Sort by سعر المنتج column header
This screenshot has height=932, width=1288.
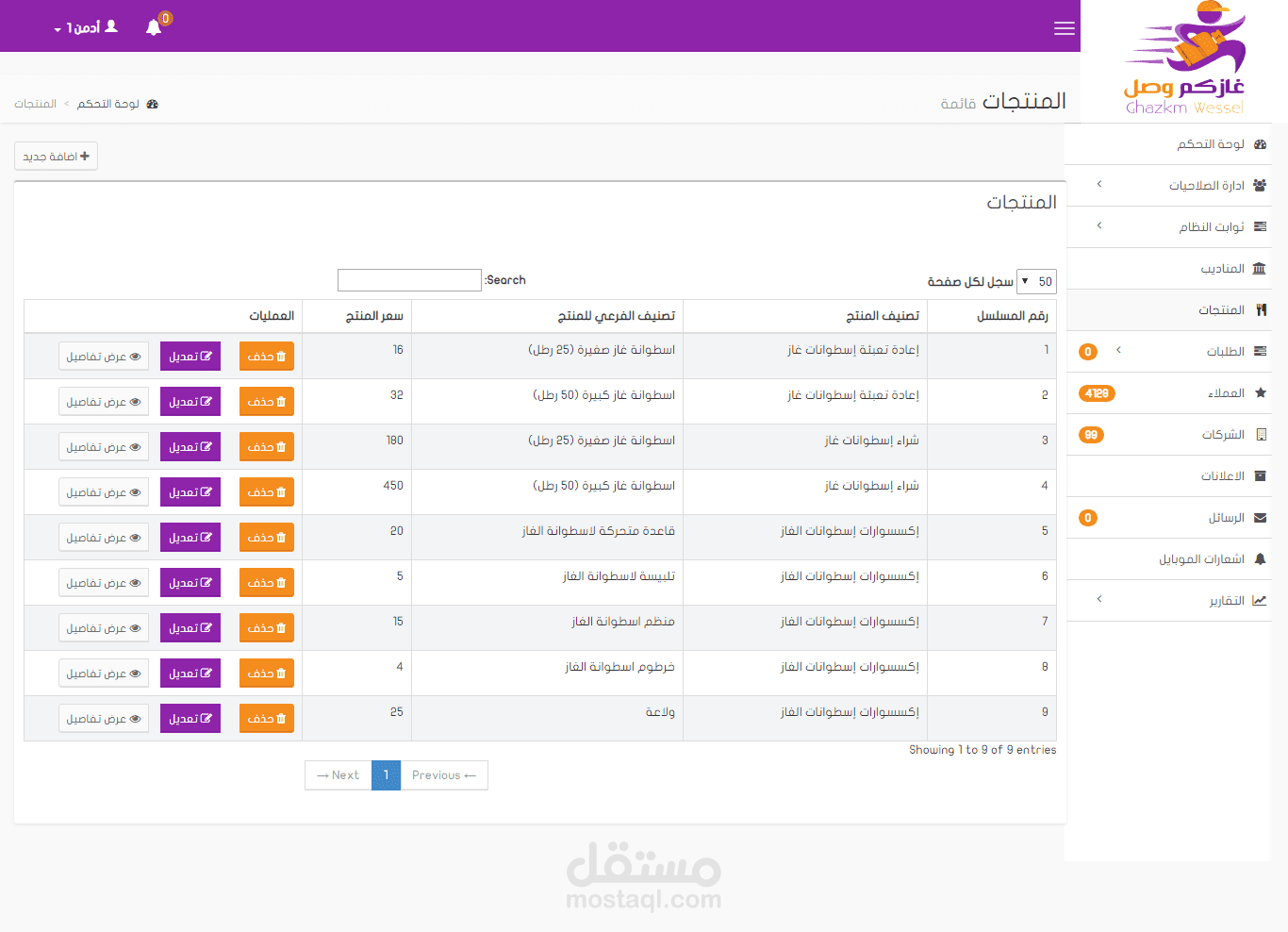(356, 316)
